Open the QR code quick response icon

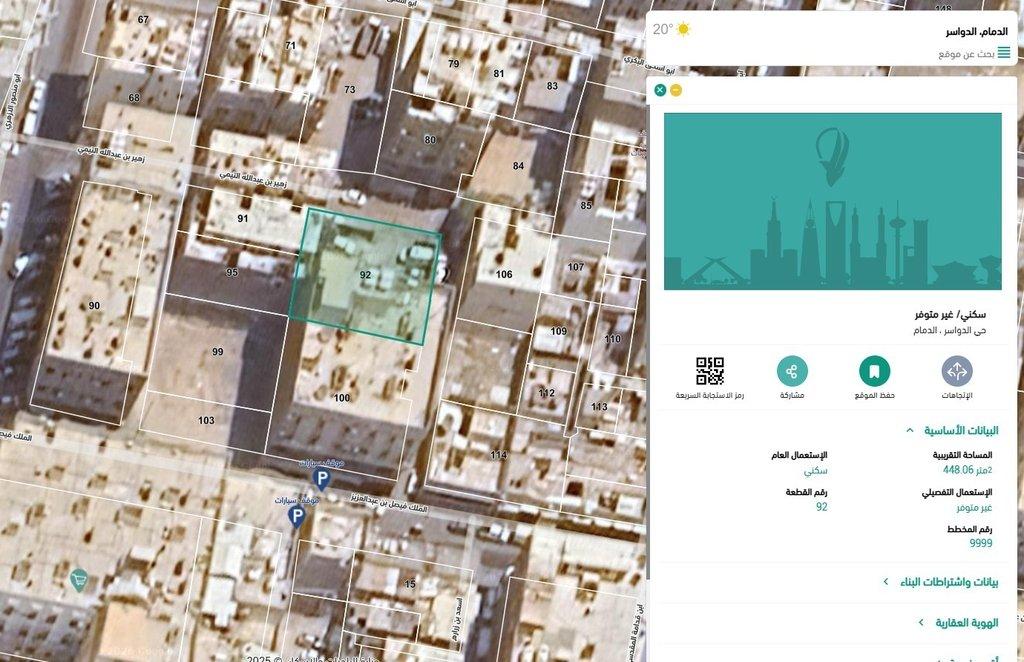[x=710, y=372]
